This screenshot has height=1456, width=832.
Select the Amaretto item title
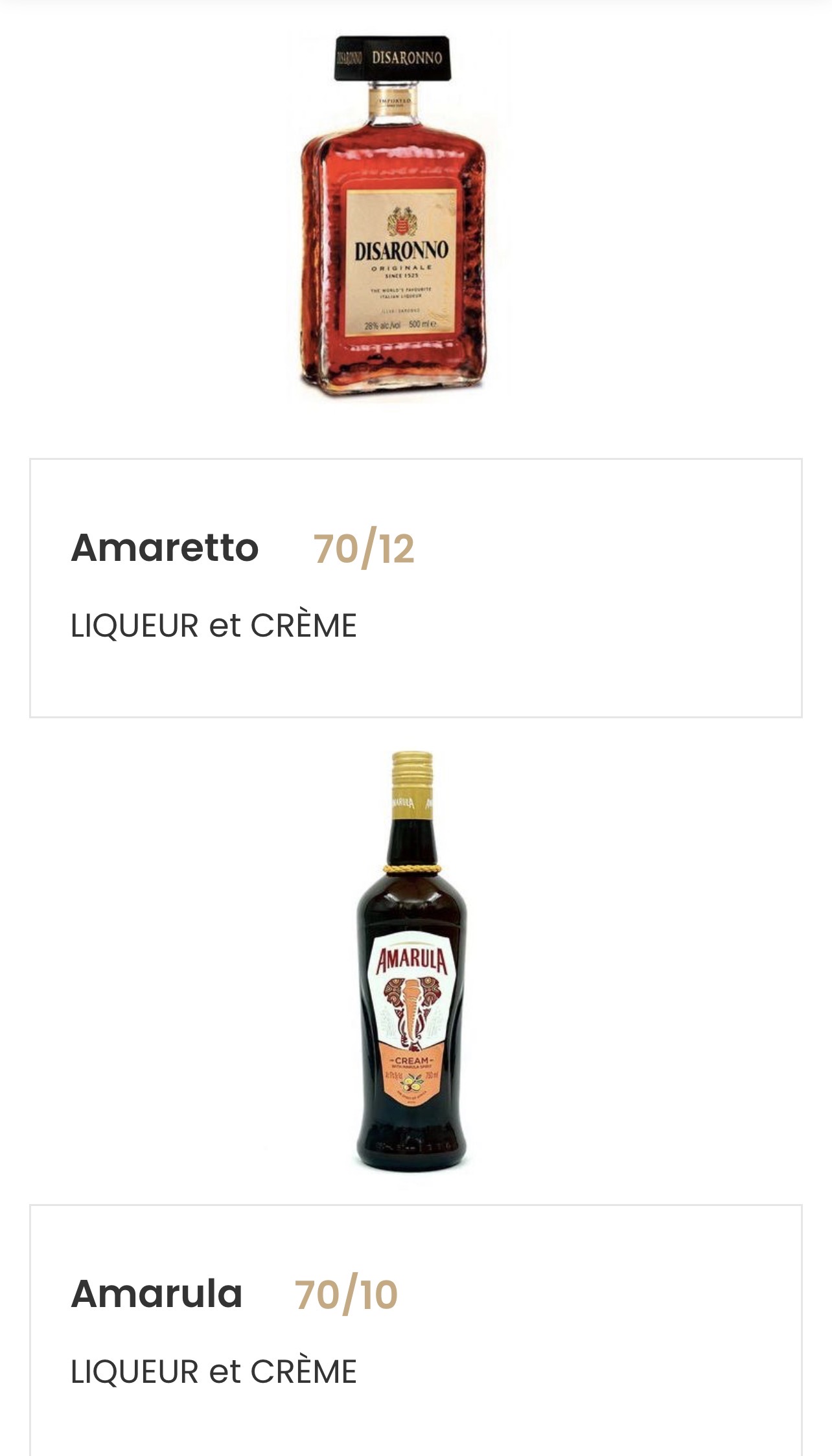click(165, 548)
